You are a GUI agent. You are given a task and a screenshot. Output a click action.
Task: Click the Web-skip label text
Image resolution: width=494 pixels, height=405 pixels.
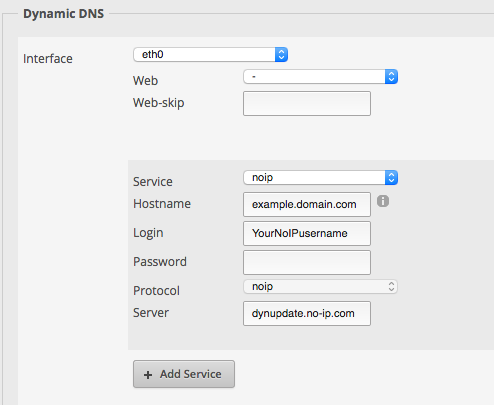tap(159, 103)
